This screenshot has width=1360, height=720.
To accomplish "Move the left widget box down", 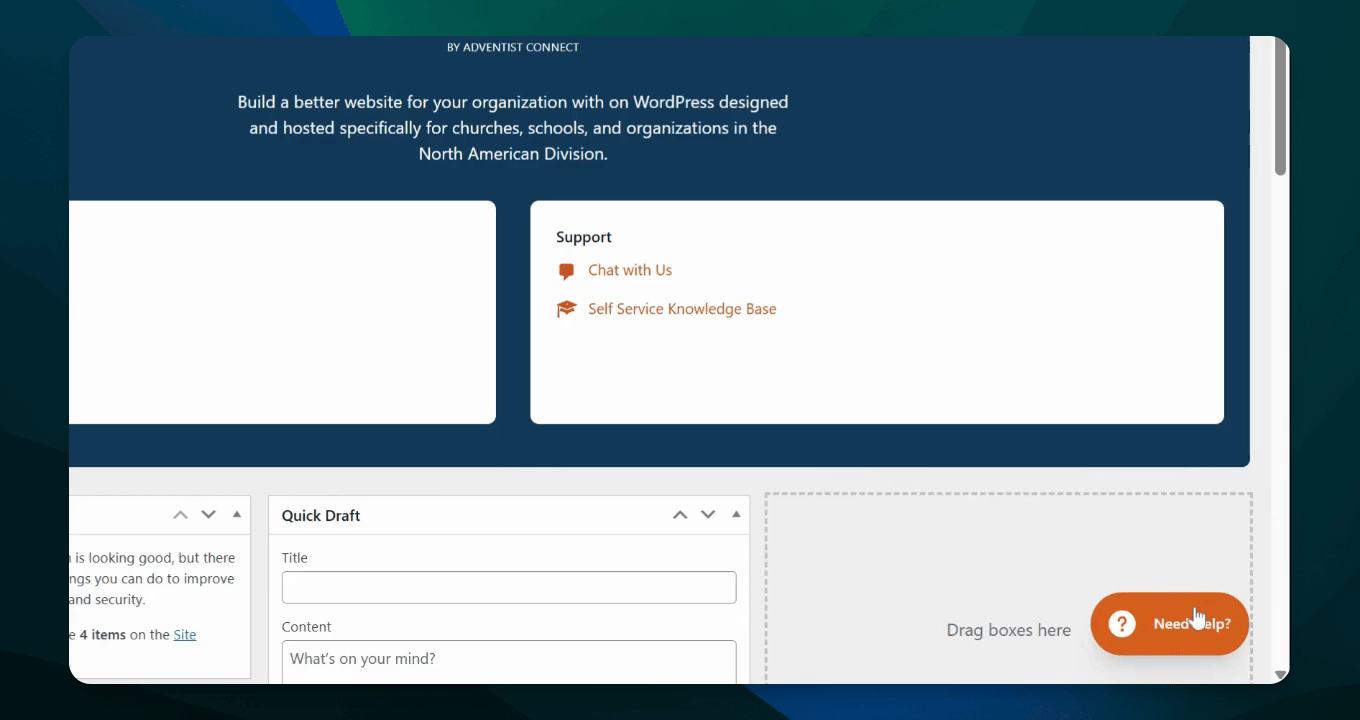I will pos(208,515).
